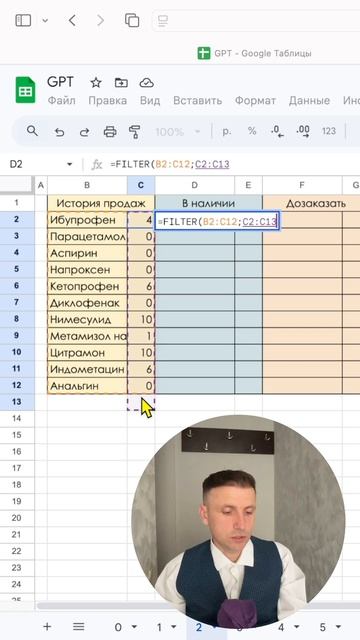Viewport: 360px width, 640px height.
Task: Click the formula bar FILTER text
Action: pos(170,164)
